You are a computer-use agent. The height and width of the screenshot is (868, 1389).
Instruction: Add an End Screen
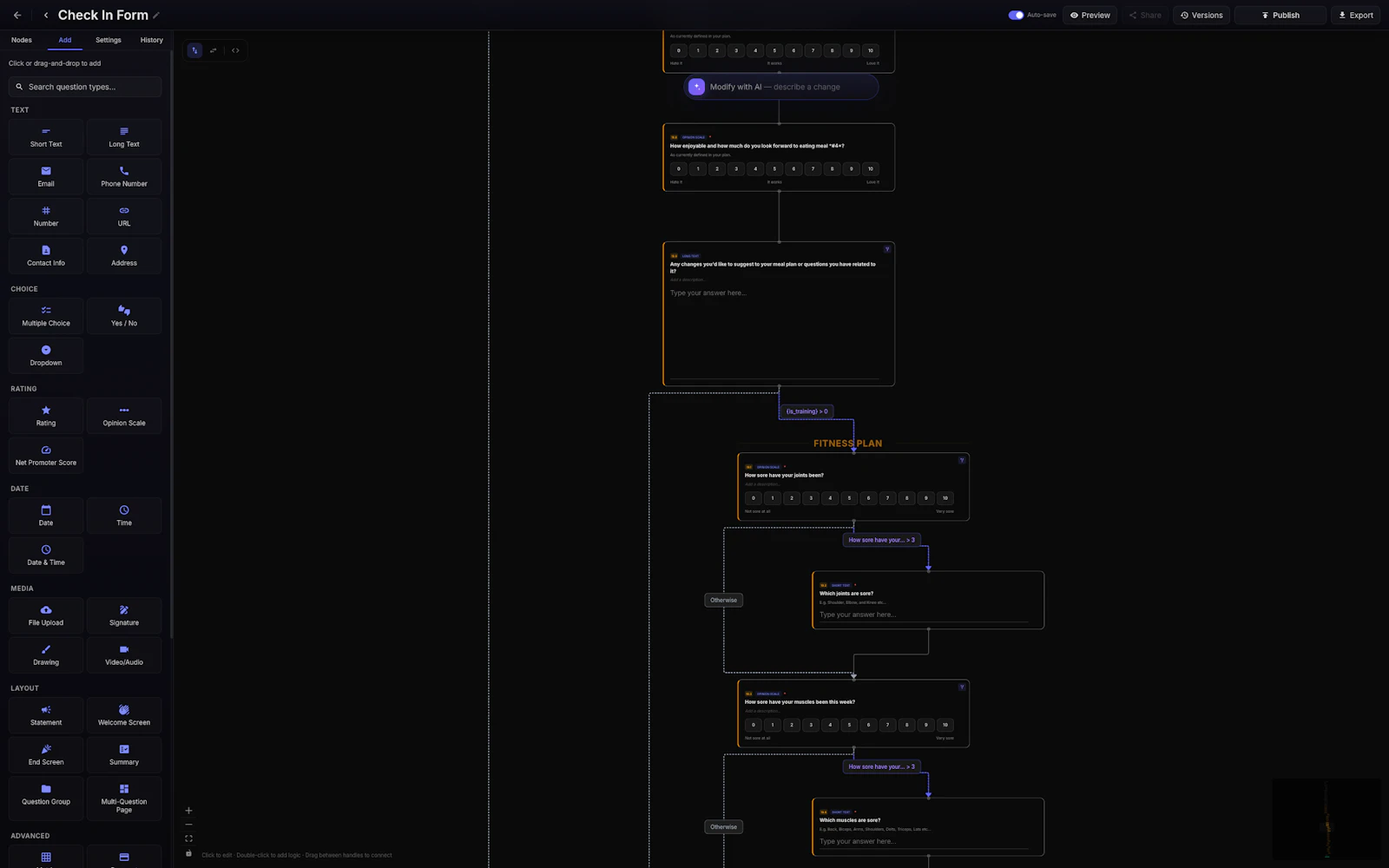46,754
